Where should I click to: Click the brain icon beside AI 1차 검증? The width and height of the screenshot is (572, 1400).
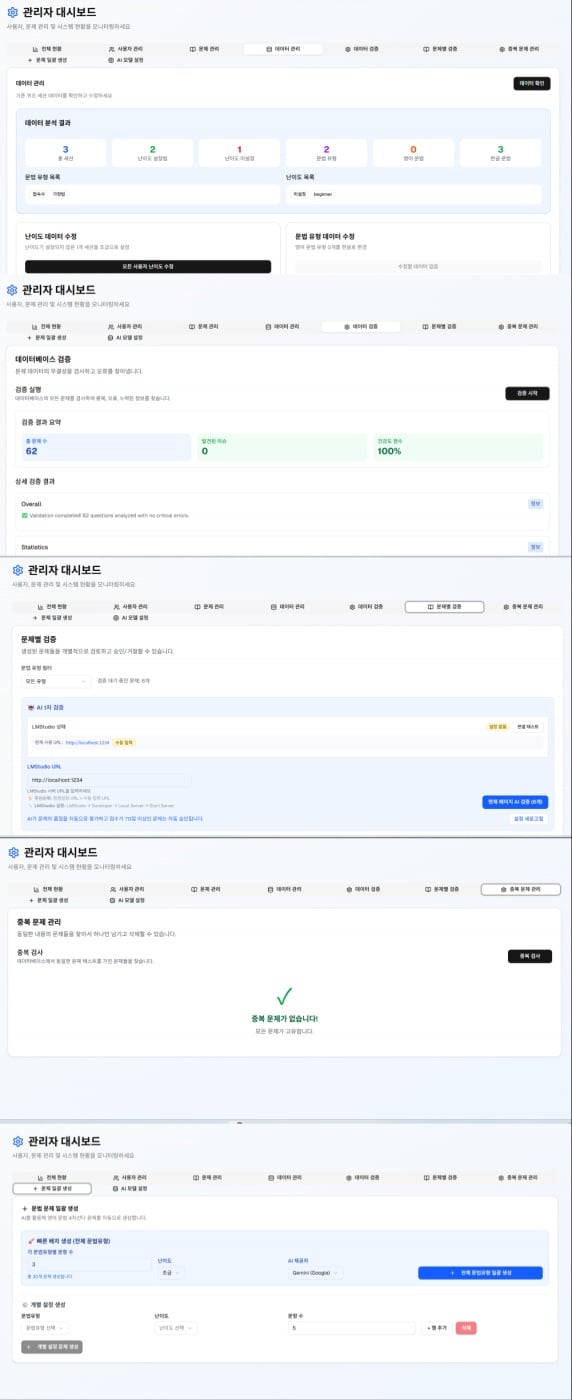point(32,707)
